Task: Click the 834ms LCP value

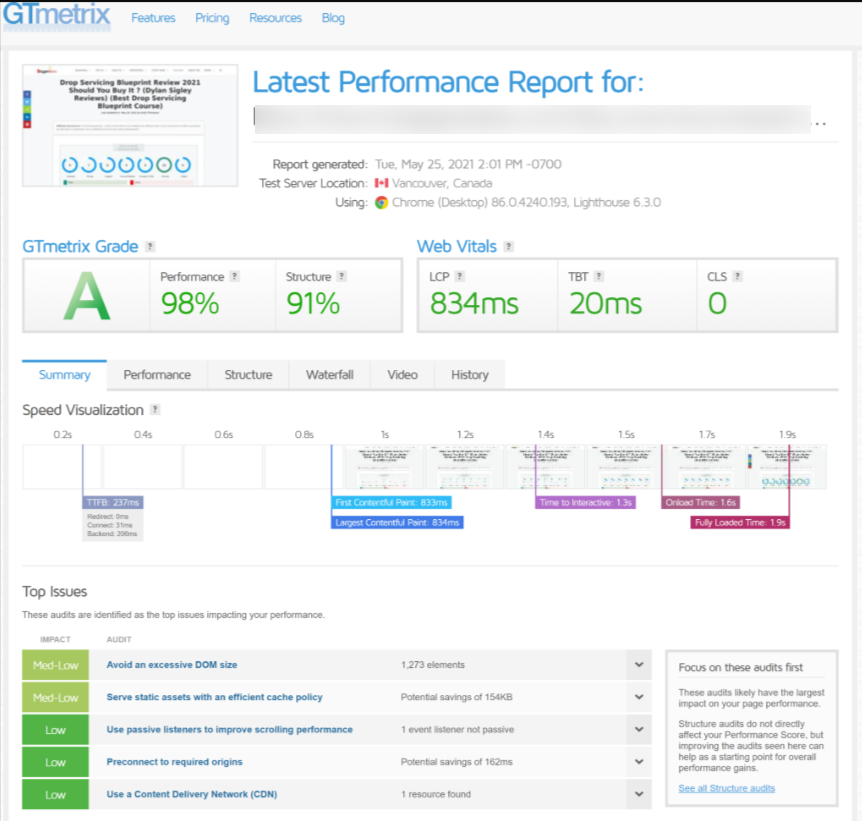Action: tap(474, 304)
